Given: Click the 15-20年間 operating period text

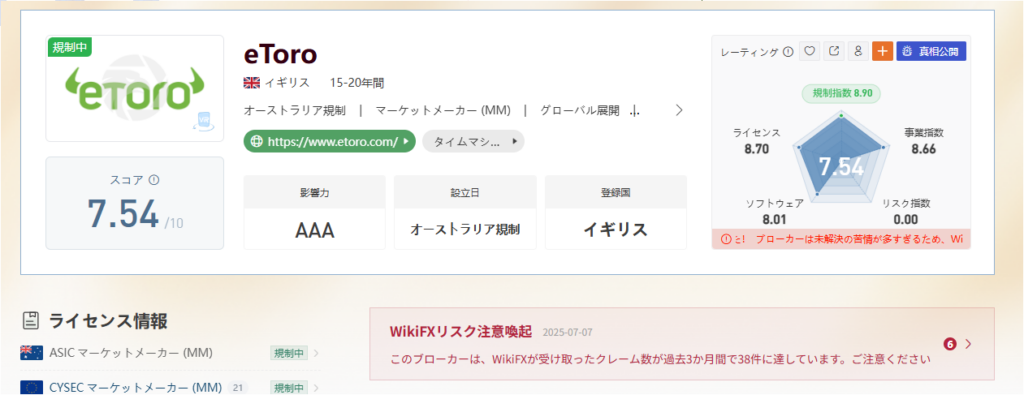Looking at the screenshot, I should [x=357, y=83].
